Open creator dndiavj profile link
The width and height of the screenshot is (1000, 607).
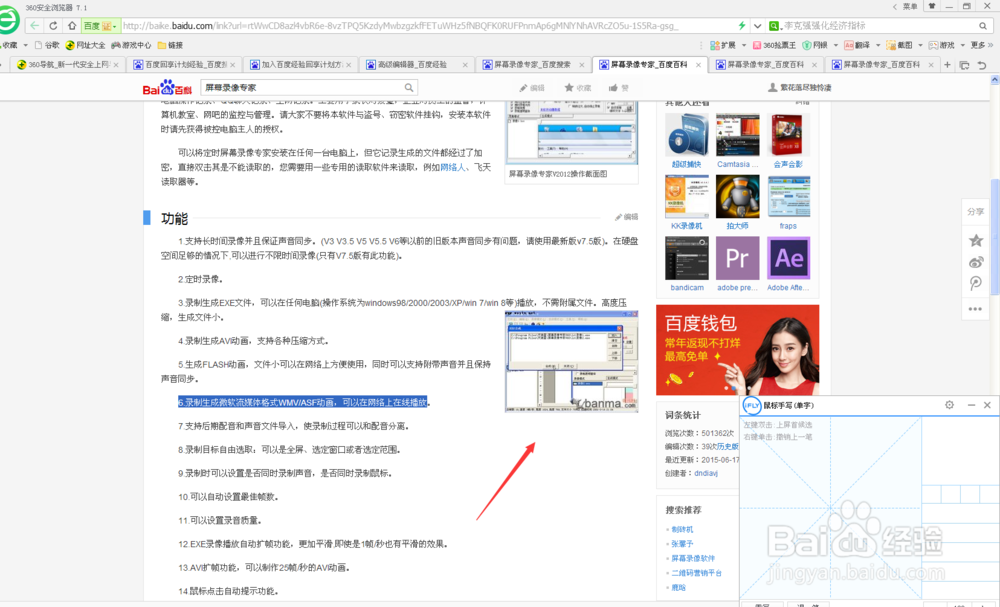[706, 473]
